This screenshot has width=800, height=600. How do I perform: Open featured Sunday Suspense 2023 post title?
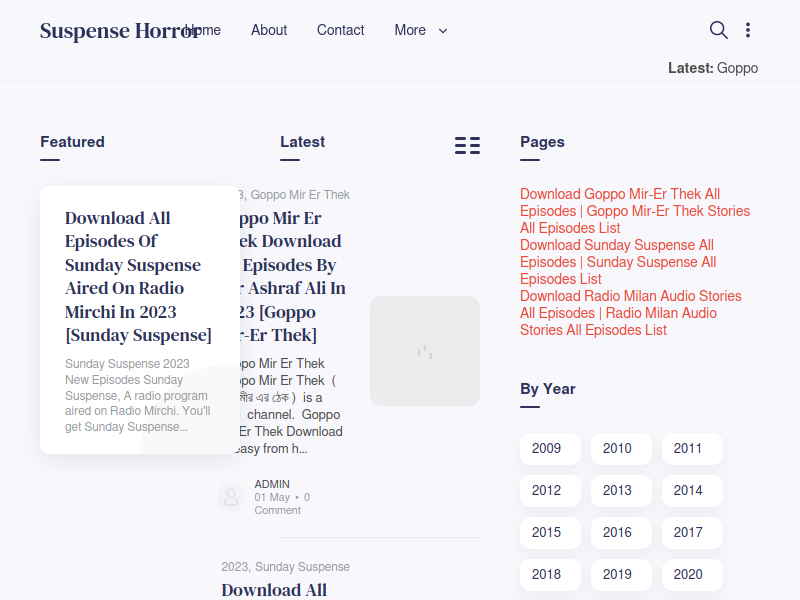138,276
